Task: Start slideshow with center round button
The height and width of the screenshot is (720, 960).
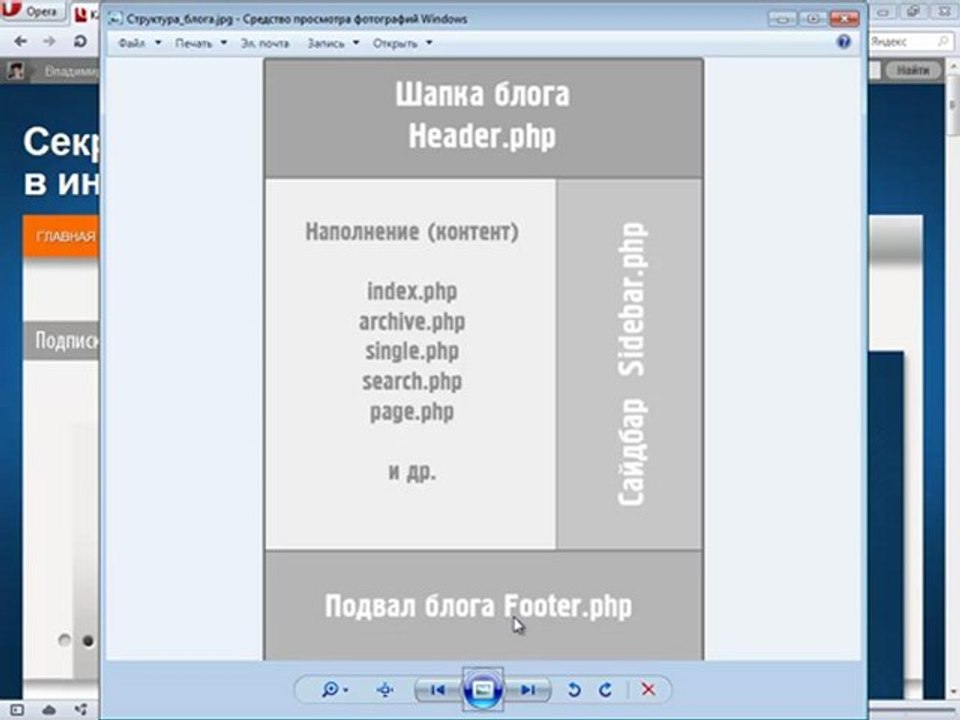Action: coord(482,690)
